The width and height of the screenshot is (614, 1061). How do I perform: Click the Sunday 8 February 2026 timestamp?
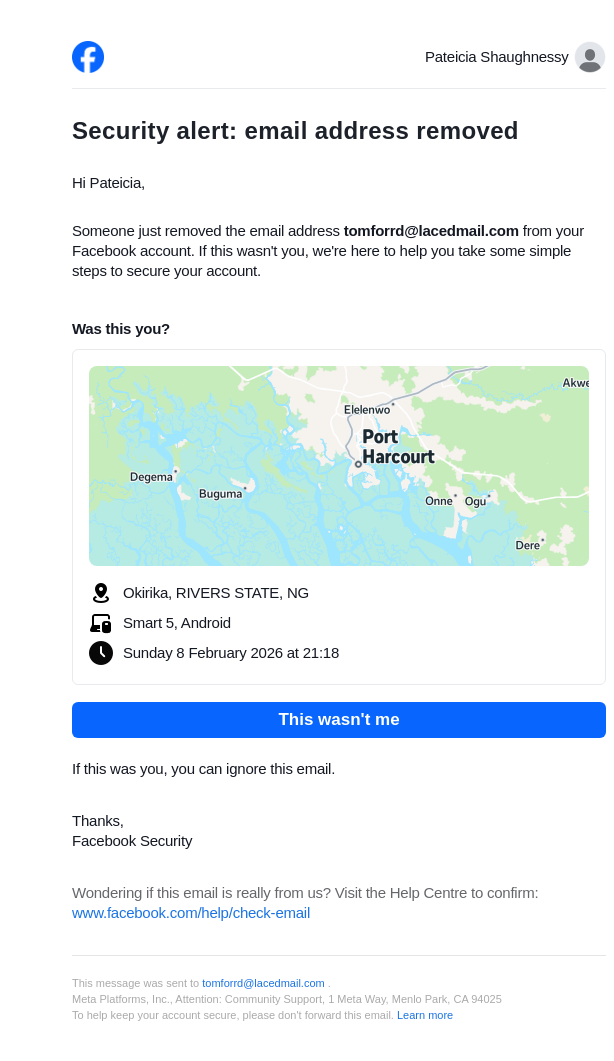click(231, 653)
